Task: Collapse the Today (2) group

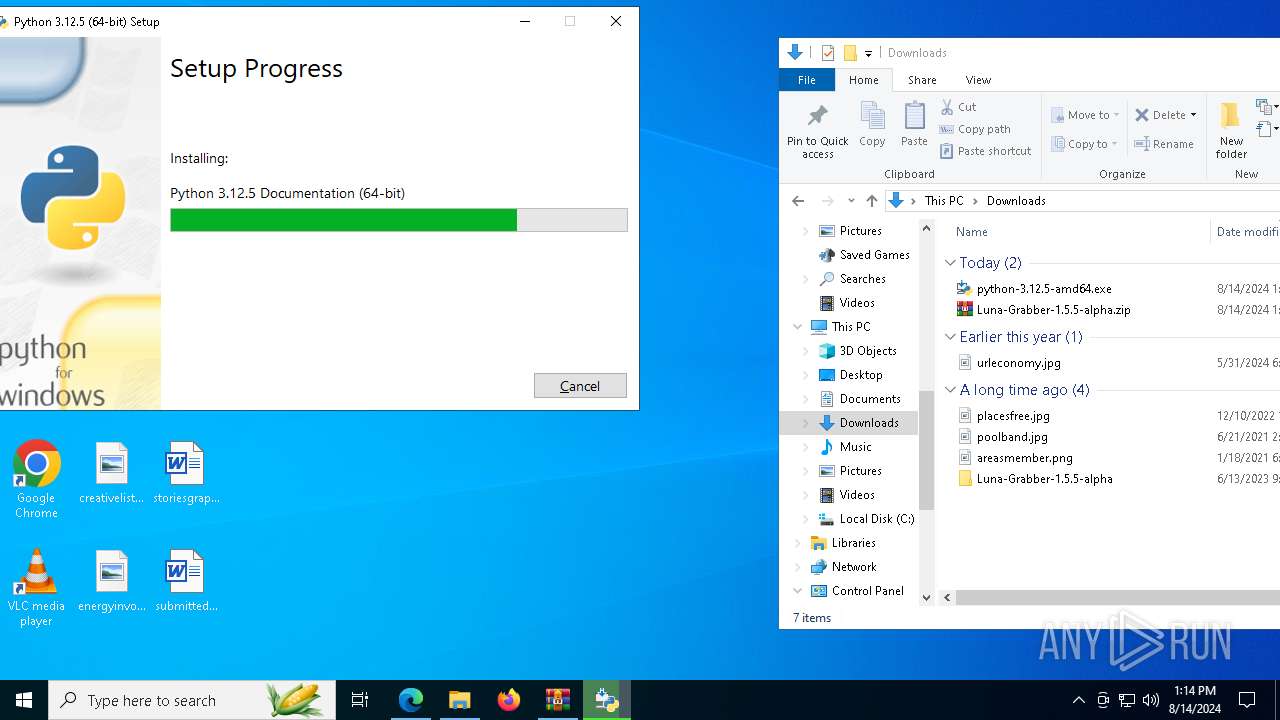Action: pos(950,263)
